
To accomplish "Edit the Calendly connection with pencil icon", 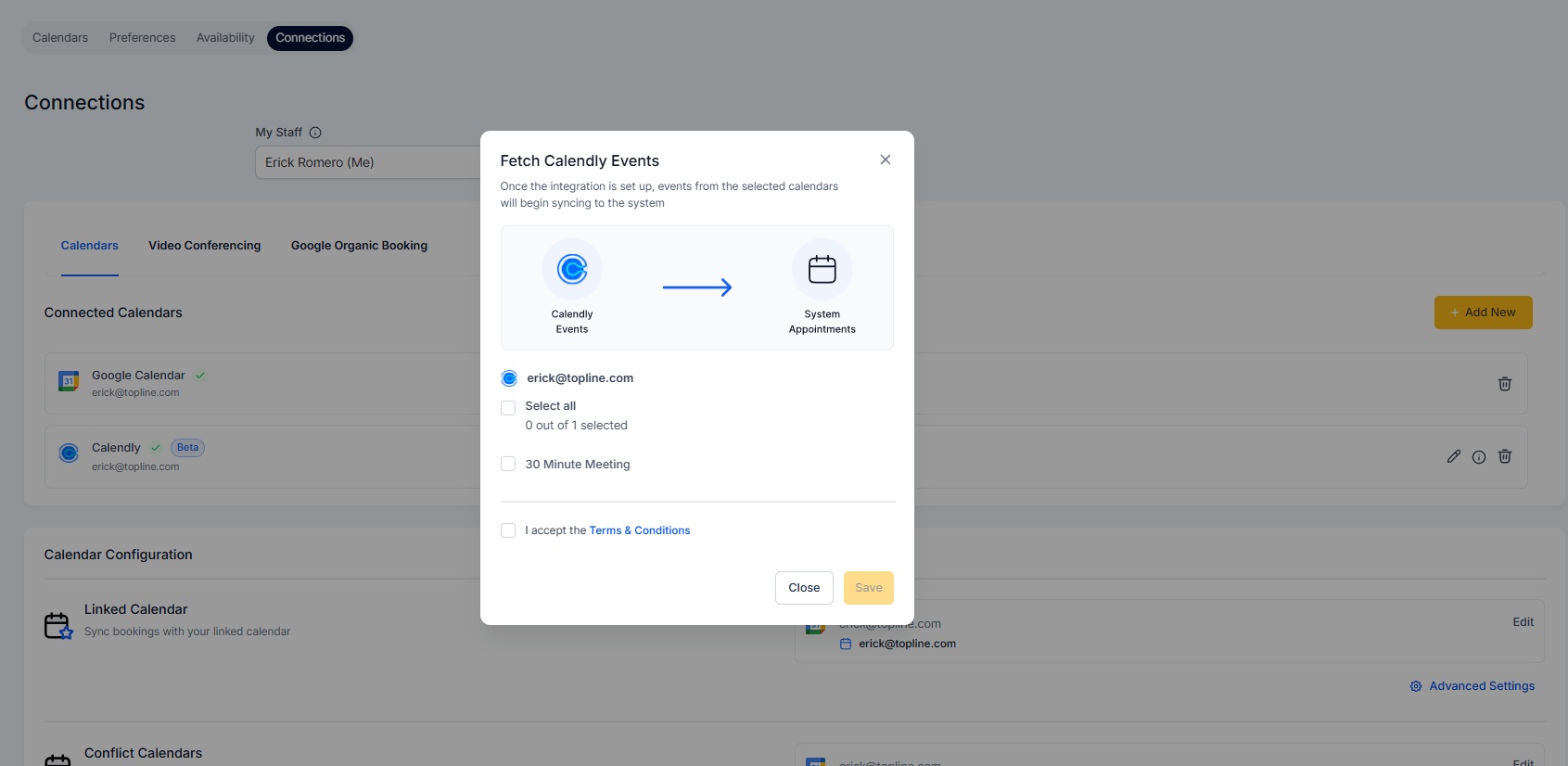I will [x=1454, y=456].
